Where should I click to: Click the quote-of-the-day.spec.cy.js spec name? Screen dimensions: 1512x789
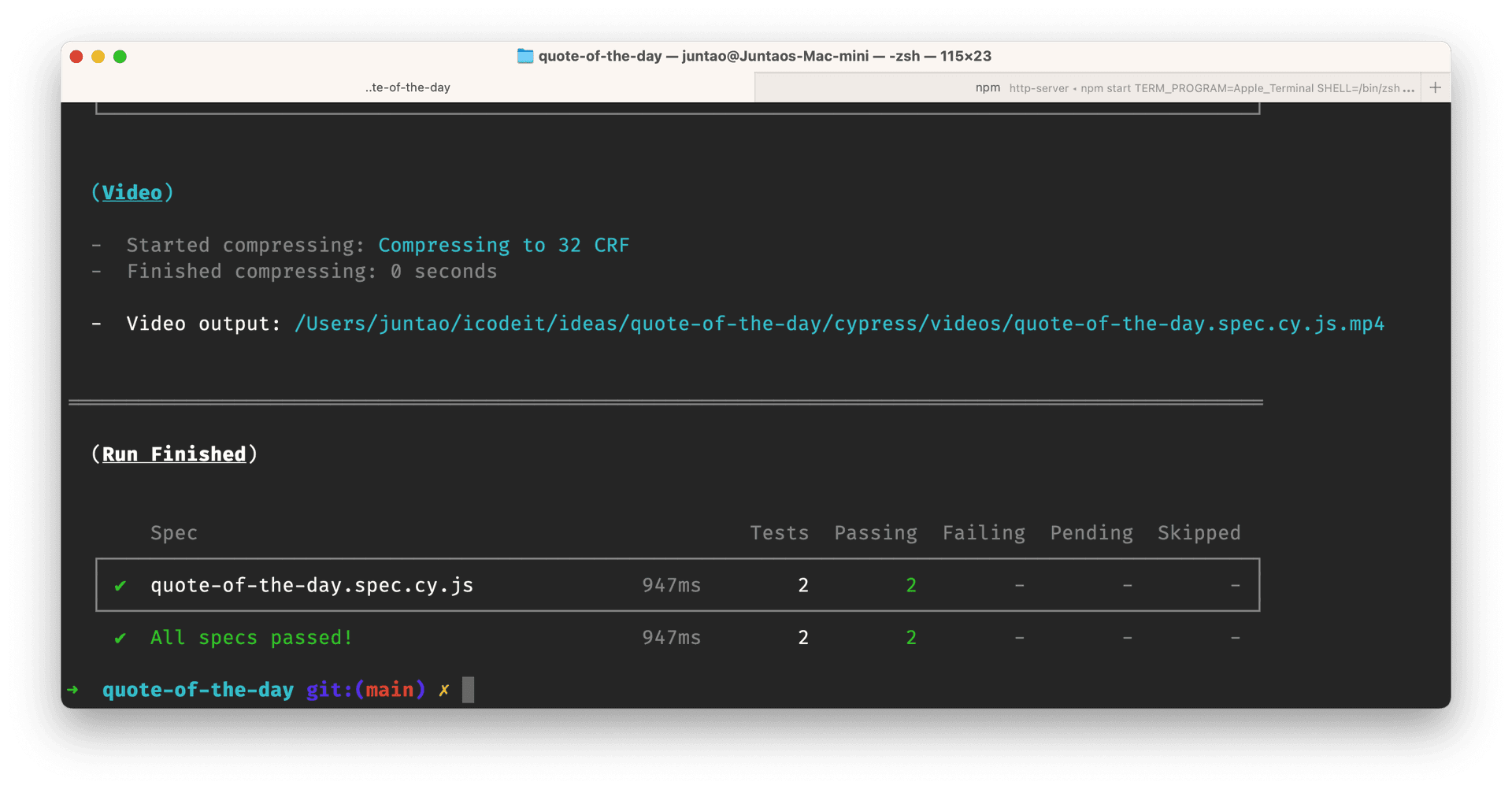[312, 585]
